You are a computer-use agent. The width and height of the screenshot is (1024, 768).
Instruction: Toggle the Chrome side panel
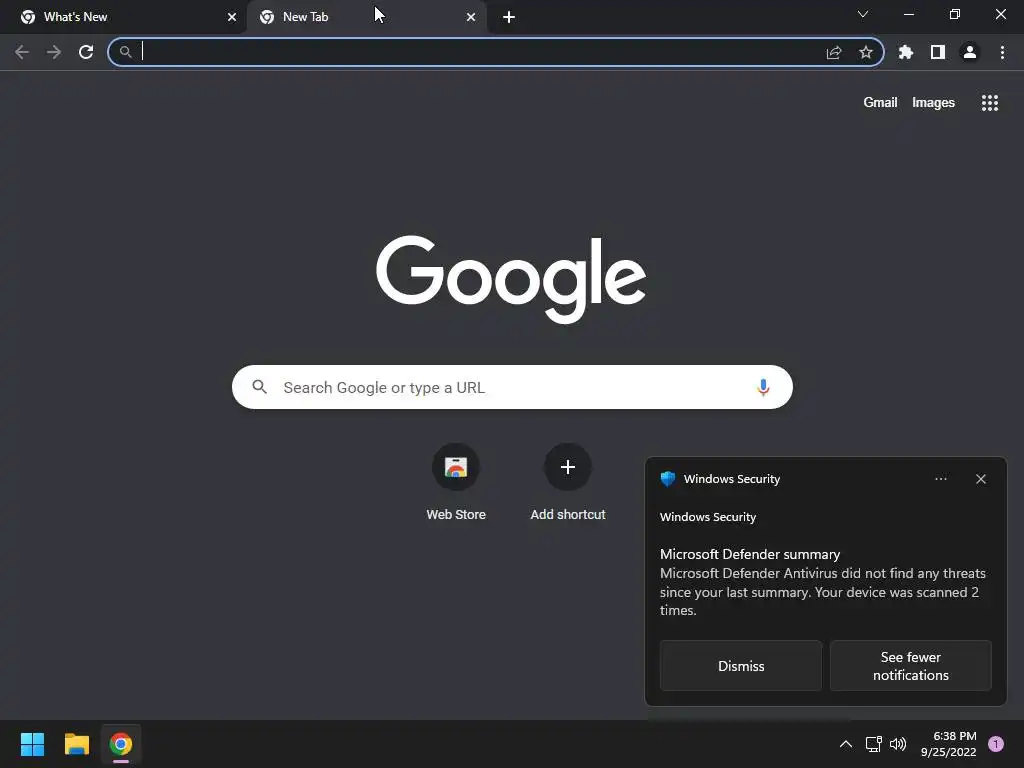click(938, 52)
